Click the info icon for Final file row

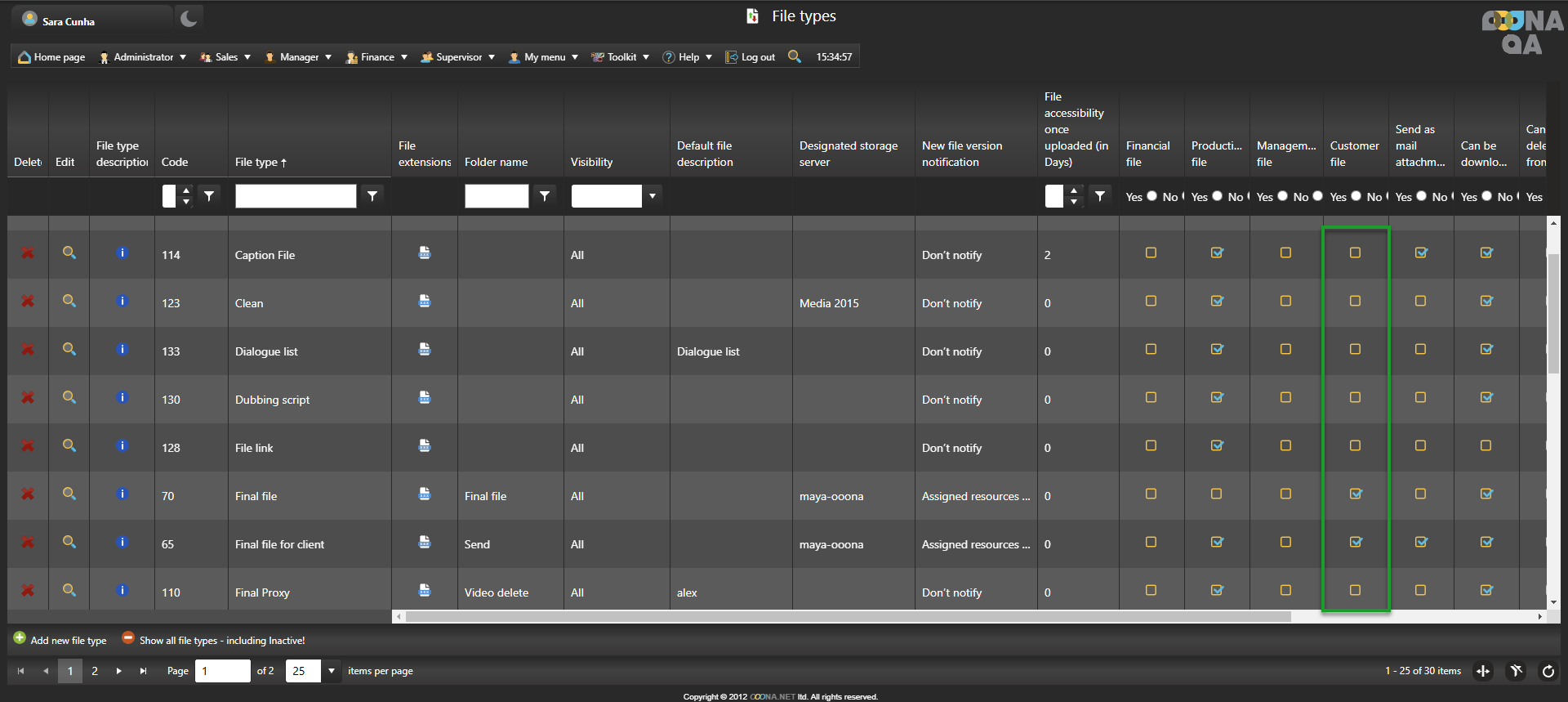122,494
